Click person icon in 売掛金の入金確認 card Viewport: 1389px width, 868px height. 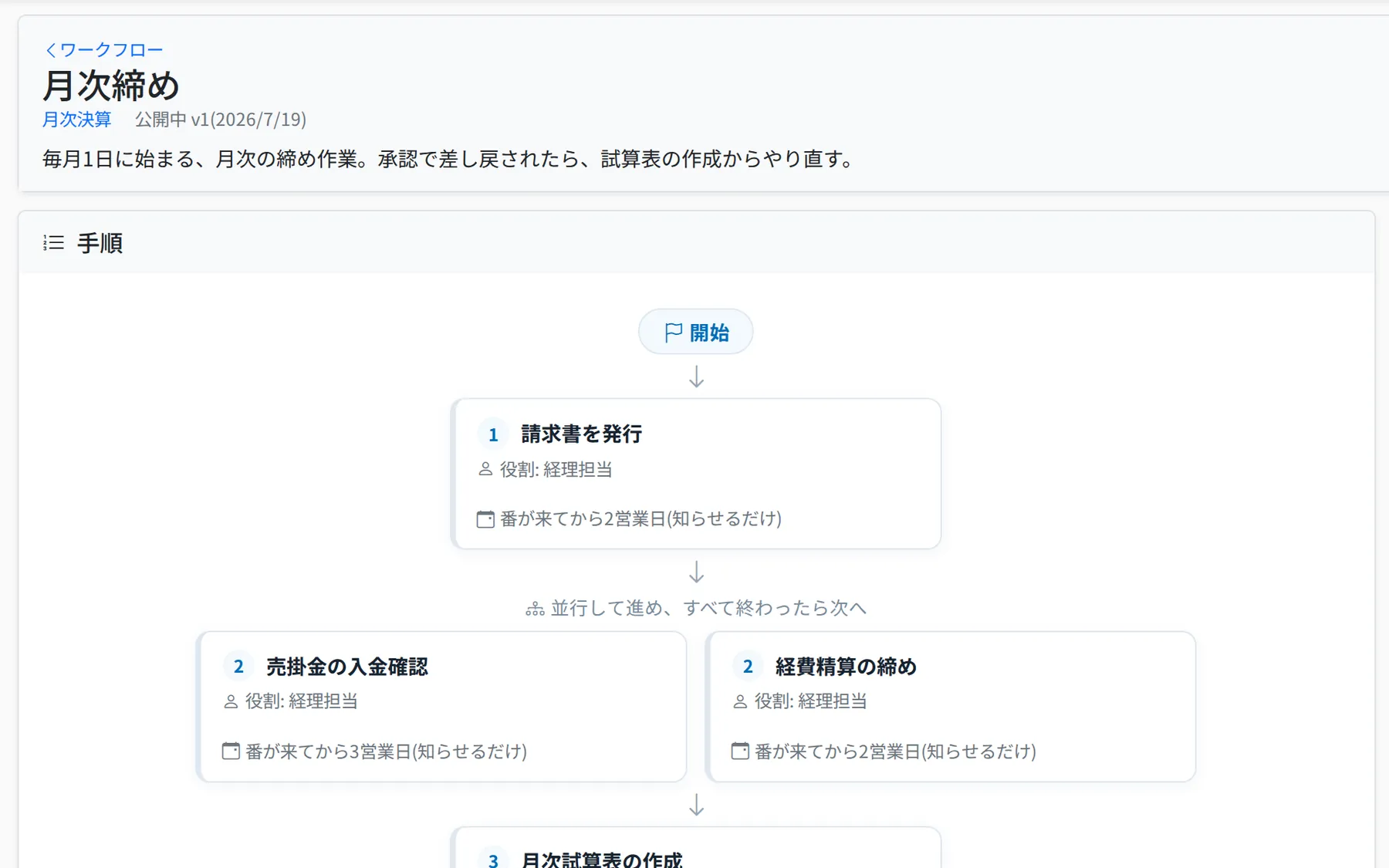pyautogui.click(x=231, y=701)
